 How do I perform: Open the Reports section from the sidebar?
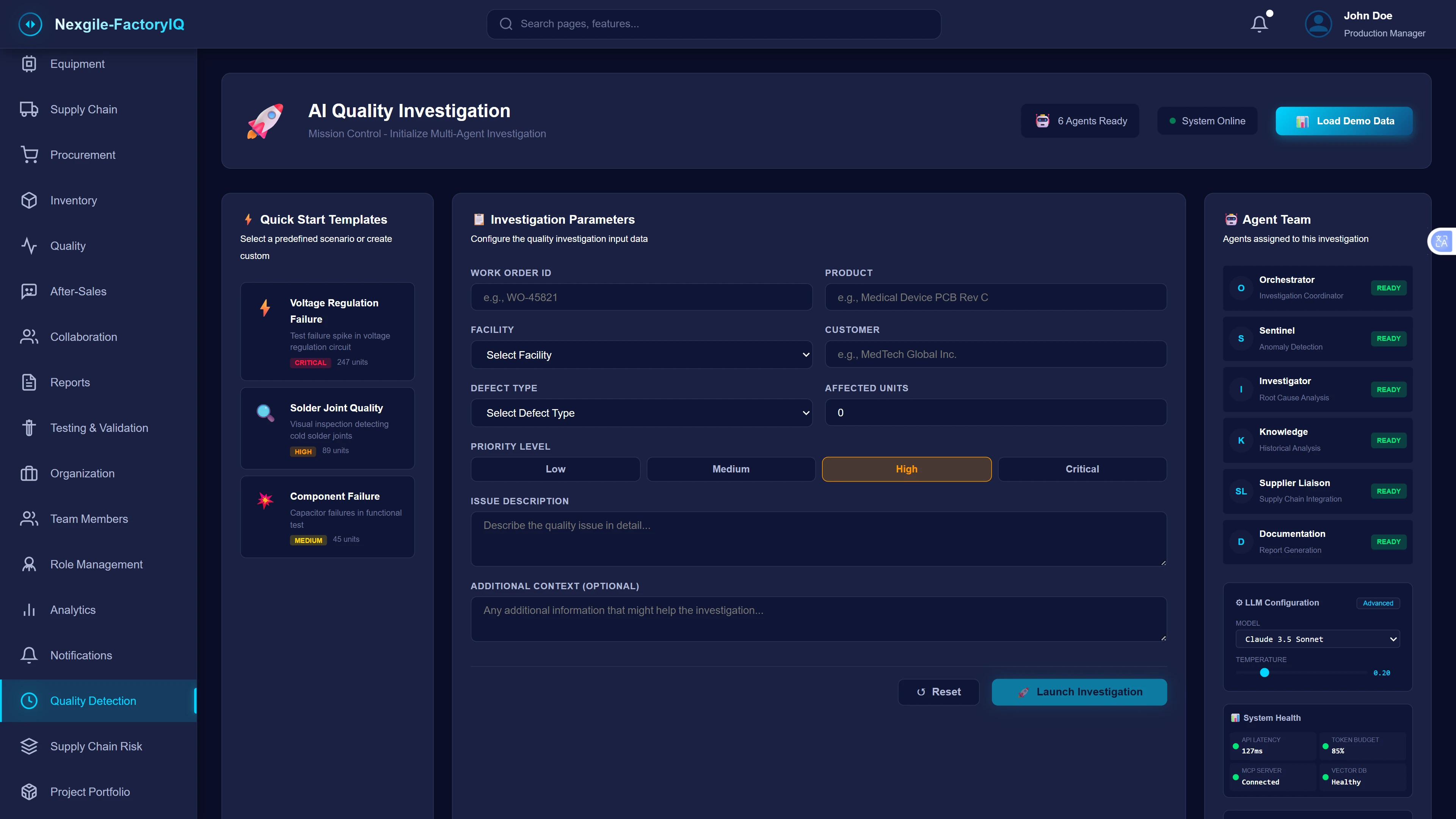point(30,382)
